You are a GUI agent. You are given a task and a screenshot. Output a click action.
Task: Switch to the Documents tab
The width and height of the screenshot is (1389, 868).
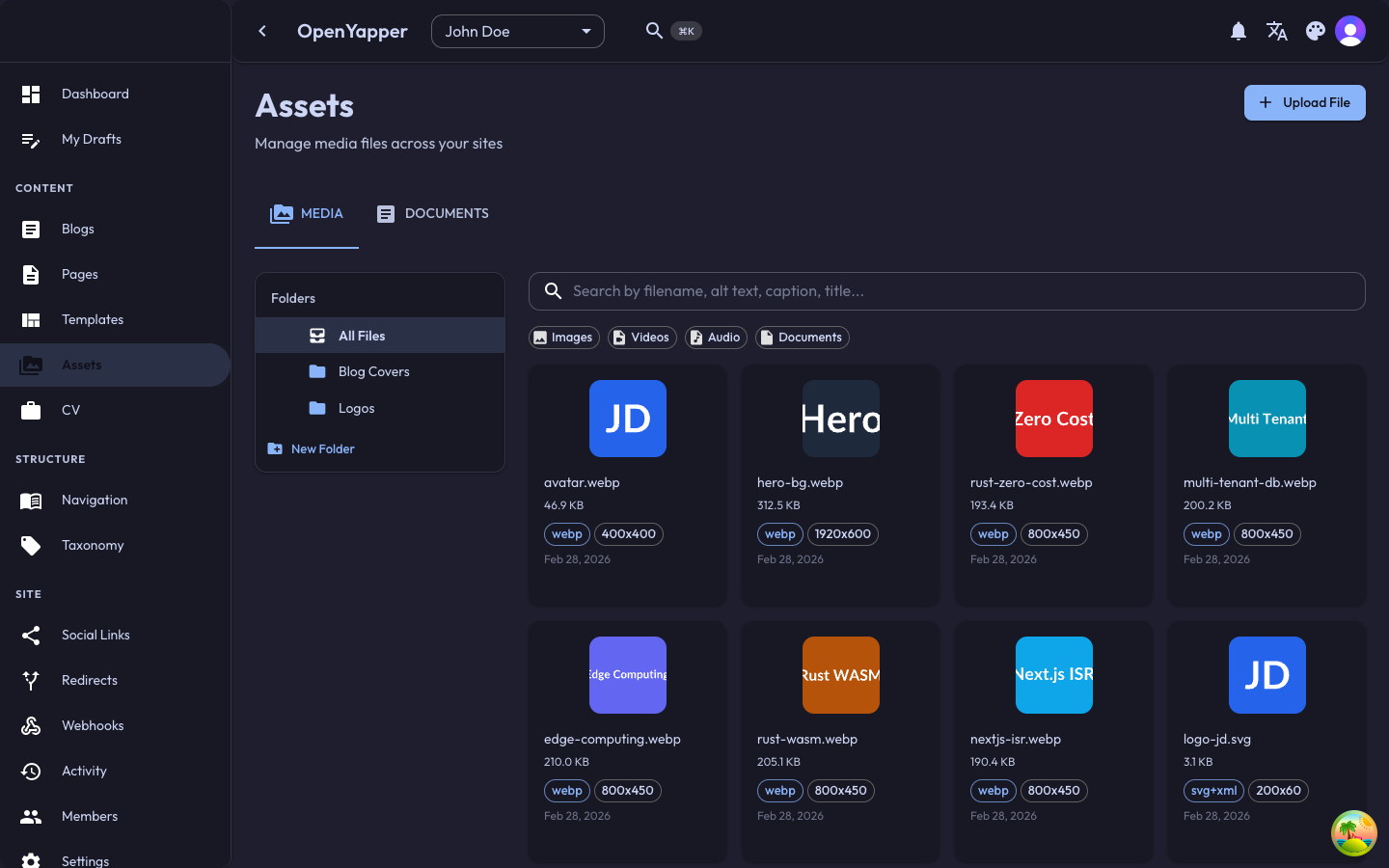click(x=432, y=214)
